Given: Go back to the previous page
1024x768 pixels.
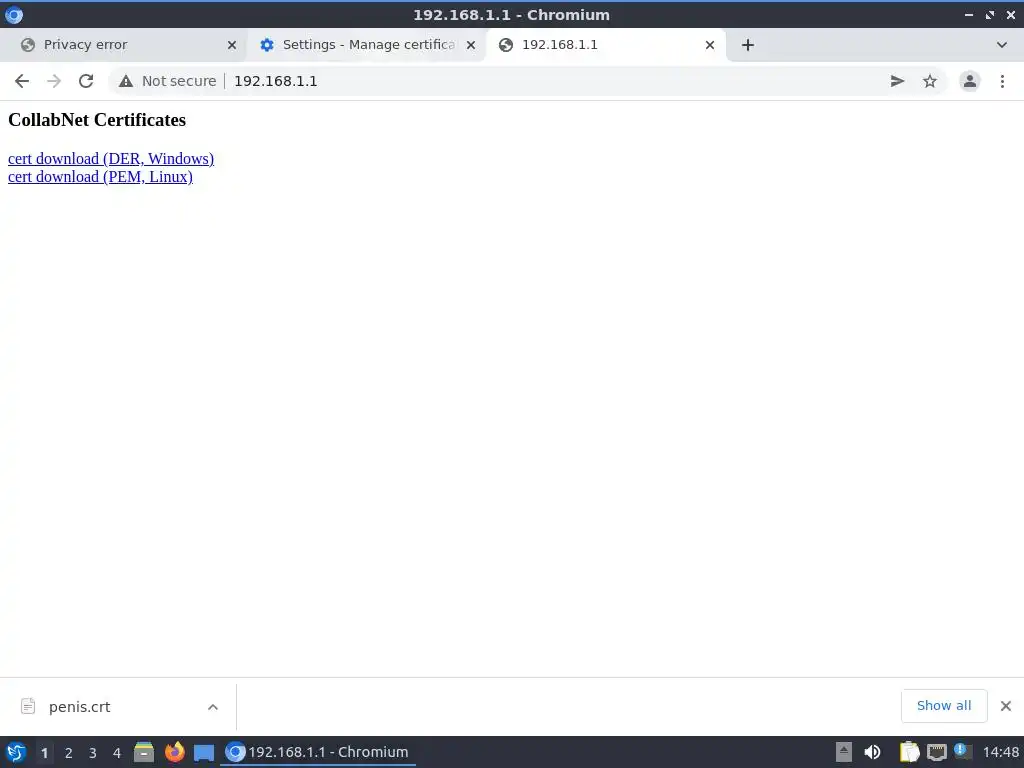Looking at the screenshot, I should click(x=22, y=81).
